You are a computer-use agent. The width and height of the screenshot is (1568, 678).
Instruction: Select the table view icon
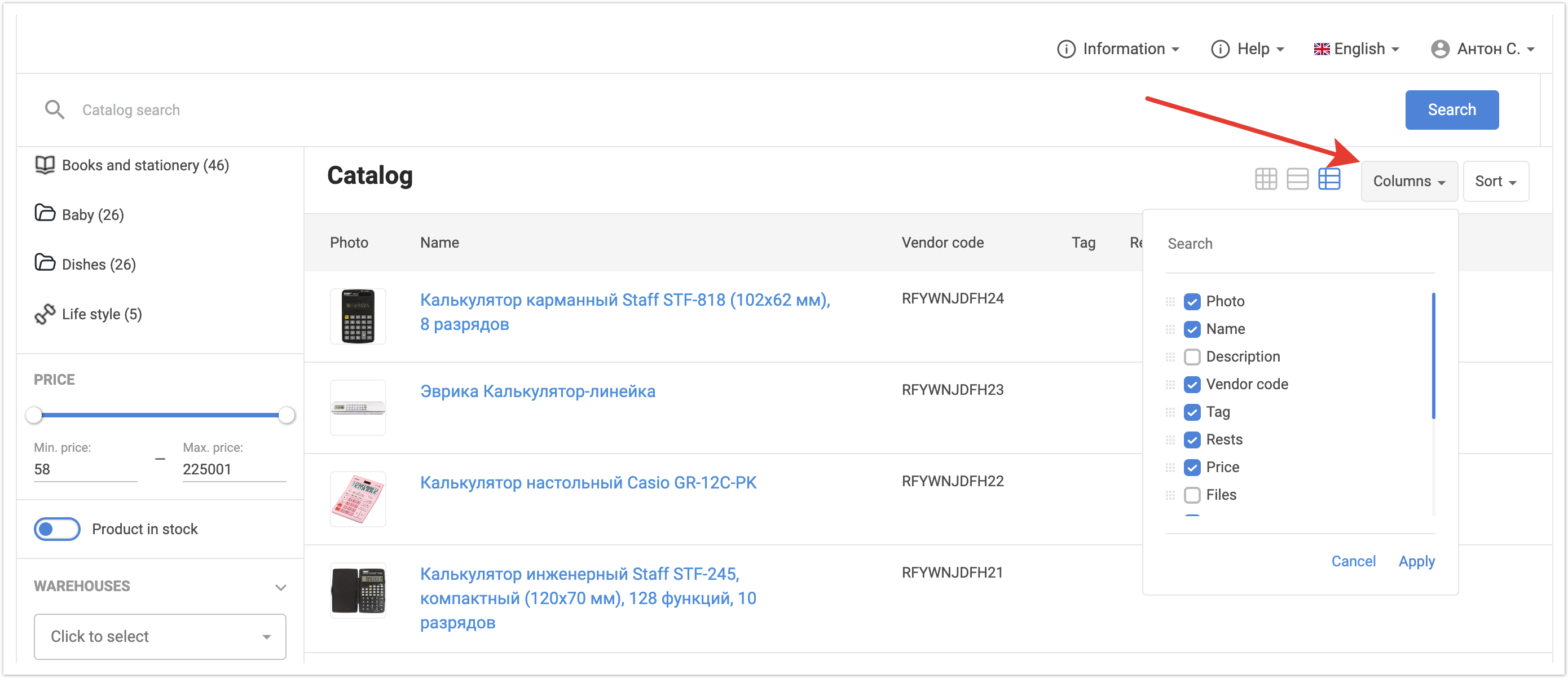pyautogui.click(x=1329, y=179)
